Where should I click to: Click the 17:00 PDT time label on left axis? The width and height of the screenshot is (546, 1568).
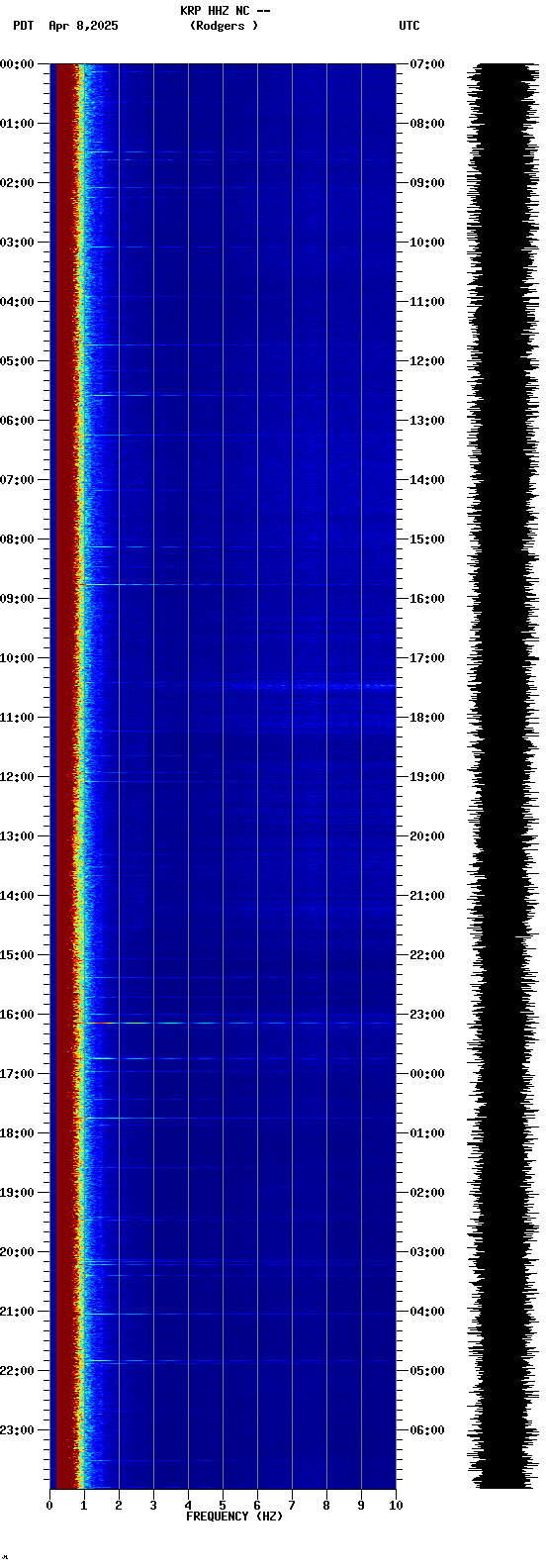(x=18, y=1074)
